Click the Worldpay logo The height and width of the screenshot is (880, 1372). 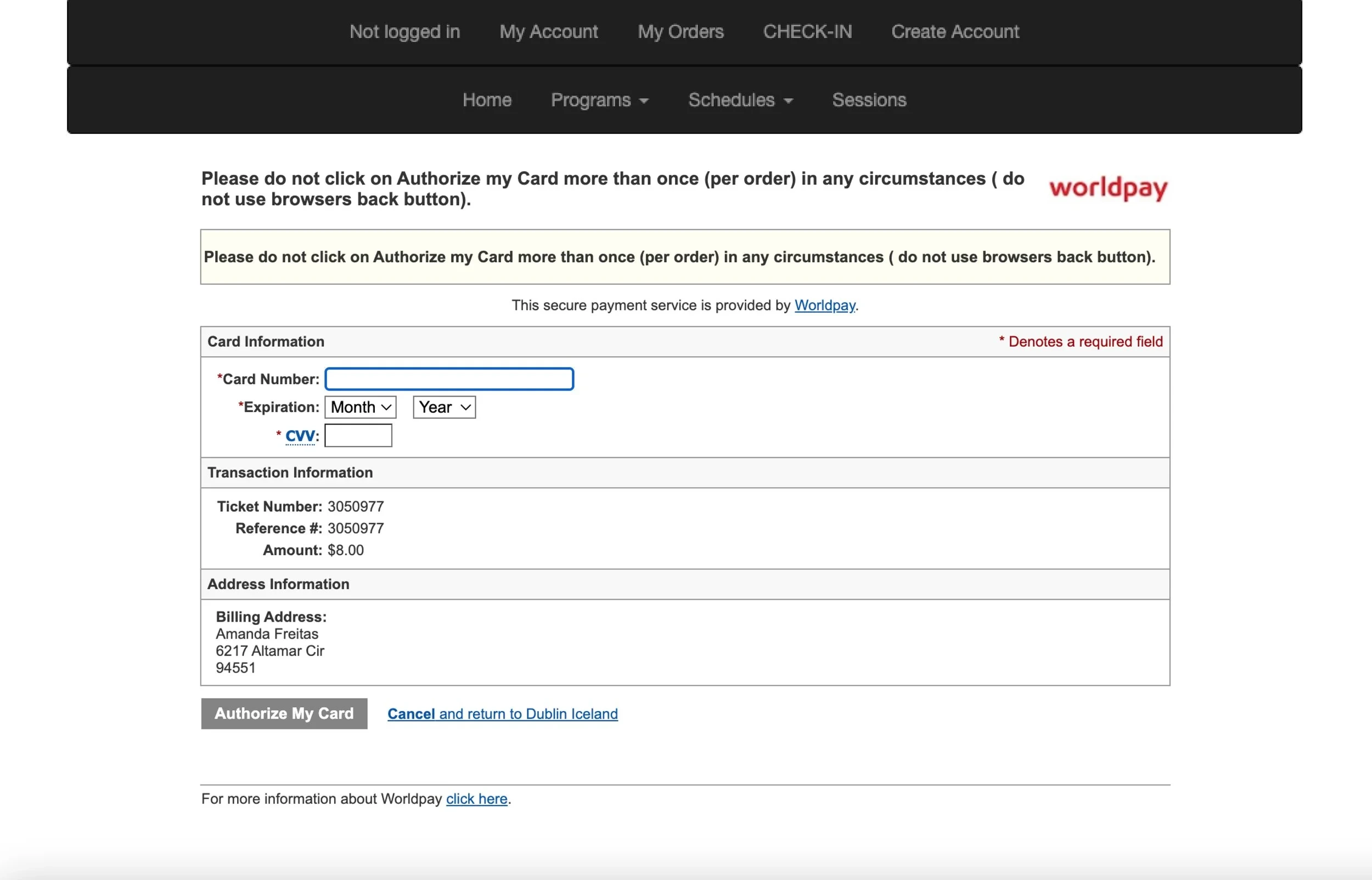pyautogui.click(x=1107, y=188)
